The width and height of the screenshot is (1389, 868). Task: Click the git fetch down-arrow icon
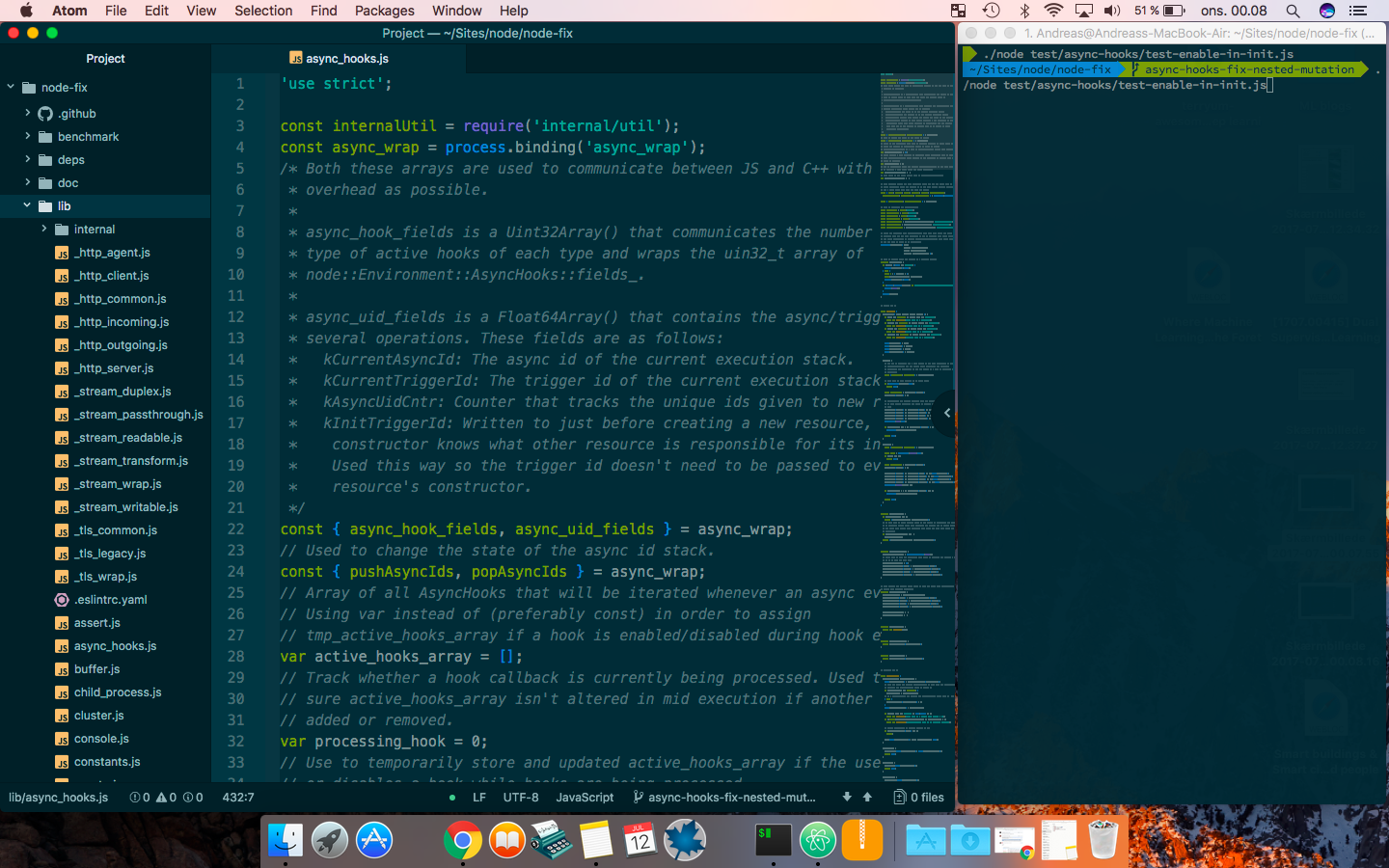click(847, 797)
